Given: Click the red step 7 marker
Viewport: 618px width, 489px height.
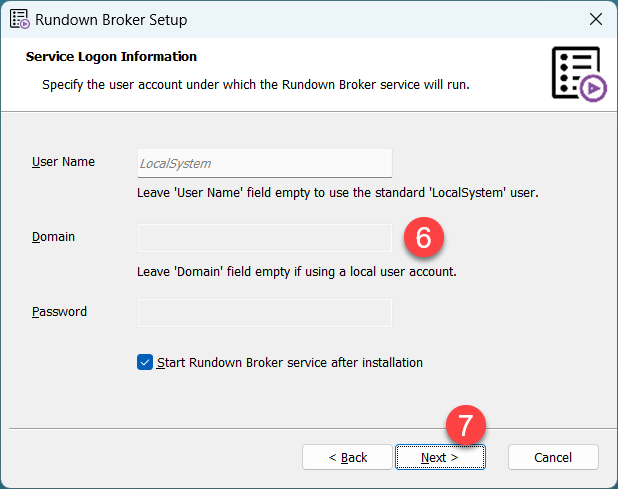Looking at the screenshot, I should [465, 425].
